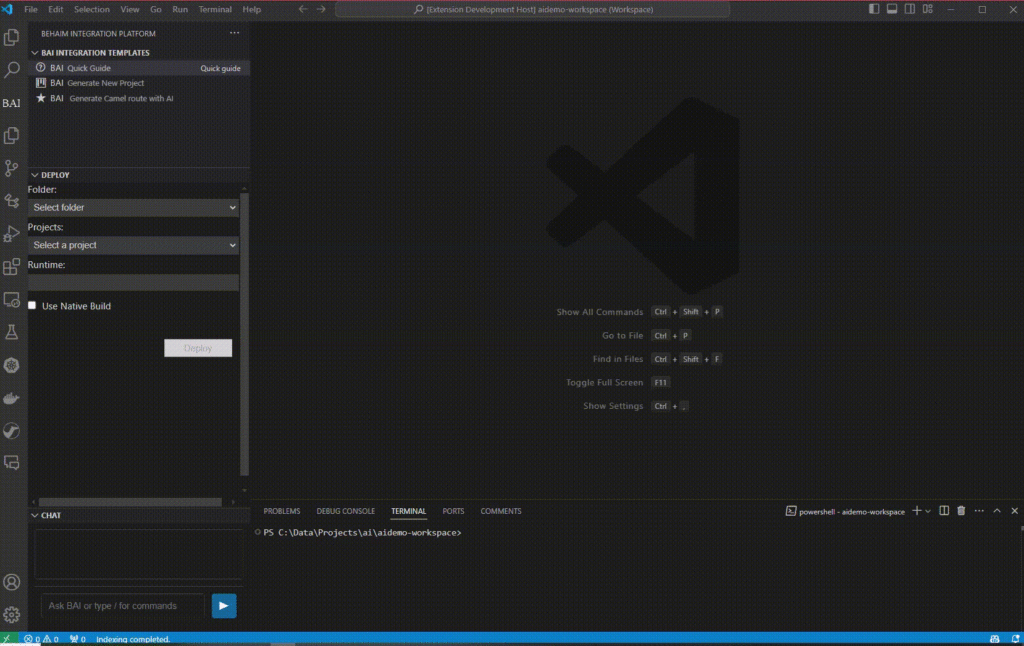Open the Terminal menu in menu bar
Image resolution: width=1024 pixels, height=646 pixels.
click(x=214, y=9)
